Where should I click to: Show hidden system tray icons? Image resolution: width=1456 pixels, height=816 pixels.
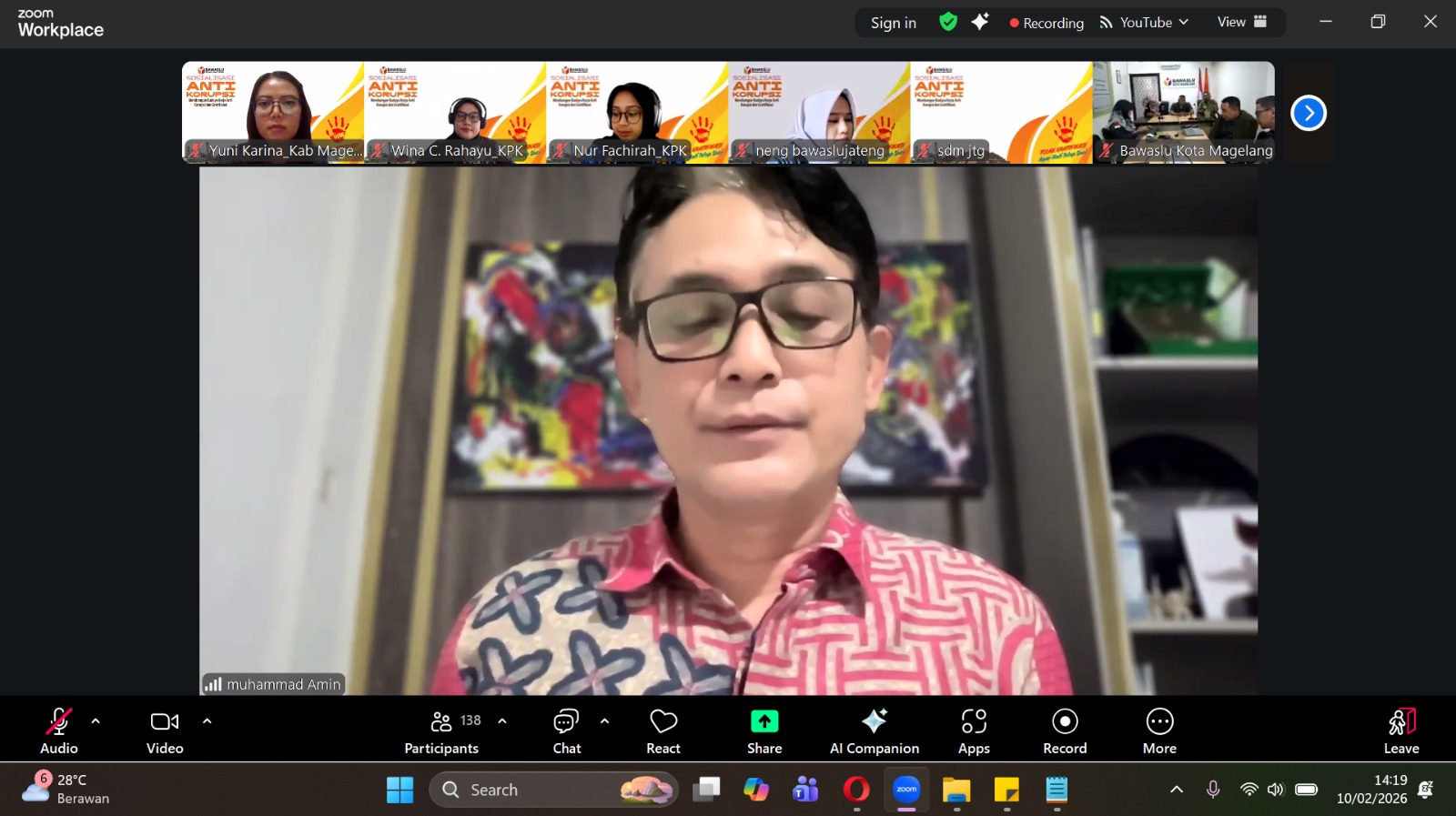1177,790
